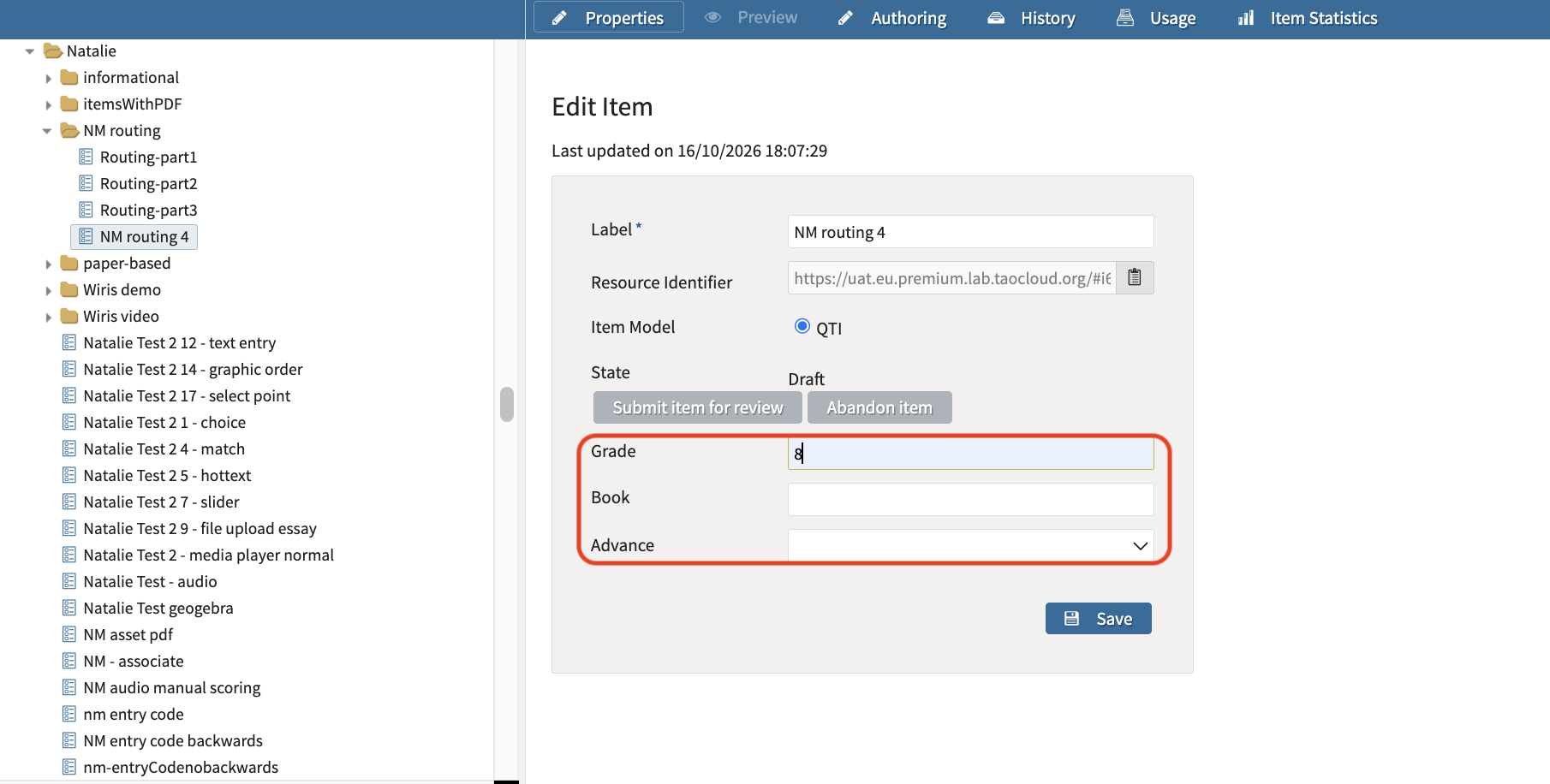The height and width of the screenshot is (784, 1550).
Task: Click the Abandon item button
Action: pyautogui.click(x=879, y=407)
